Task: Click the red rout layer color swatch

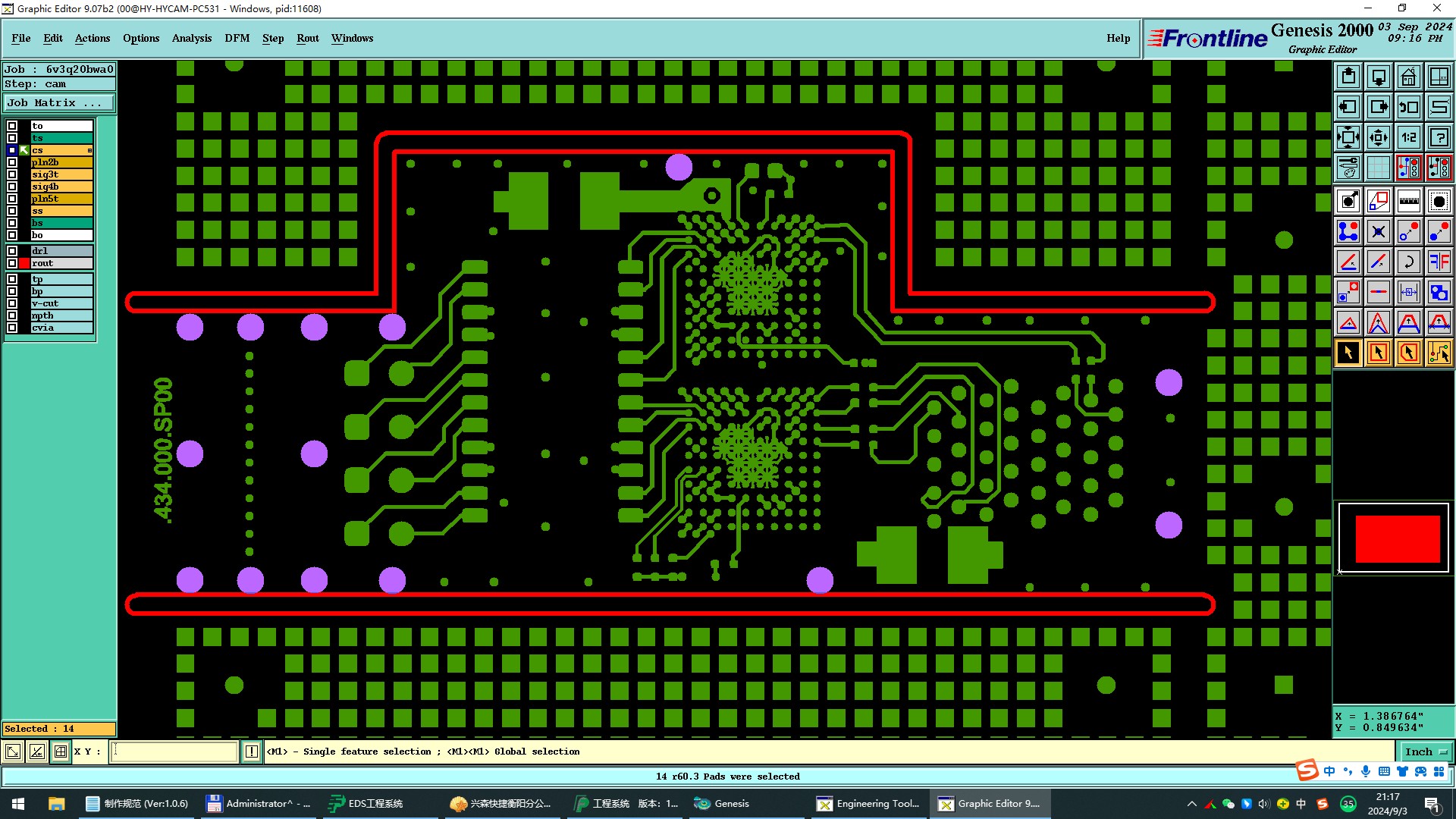Action: tap(24, 263)
